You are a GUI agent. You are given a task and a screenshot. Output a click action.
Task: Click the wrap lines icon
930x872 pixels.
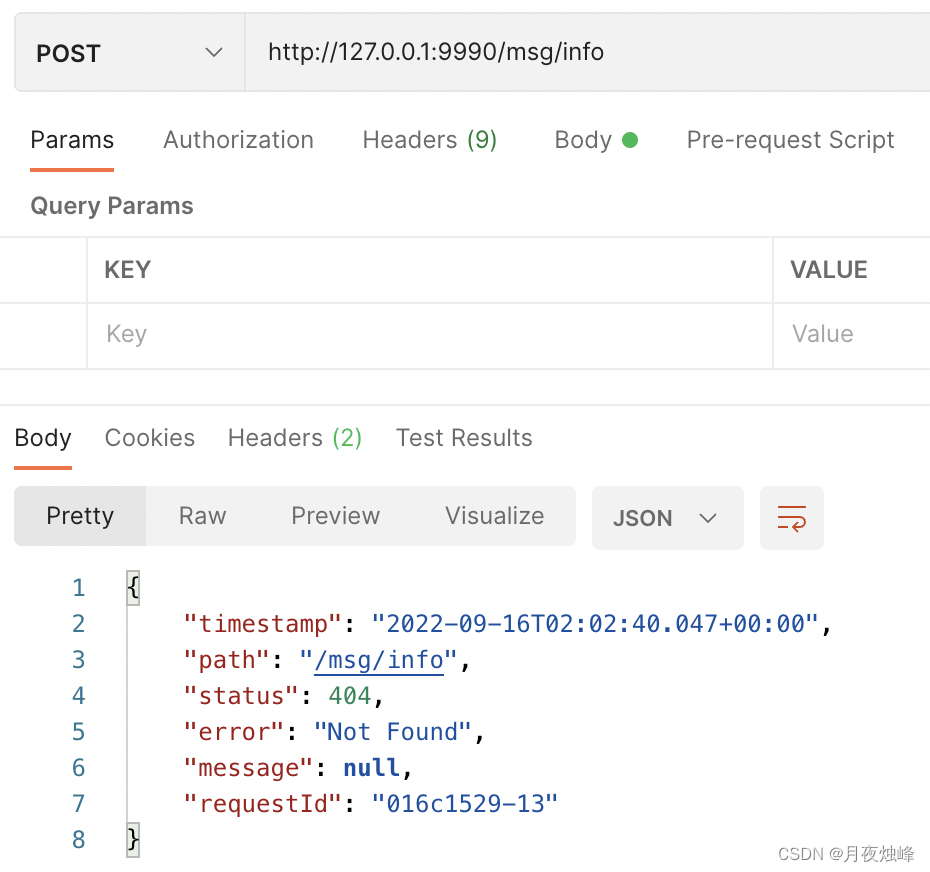coord(791,518)
